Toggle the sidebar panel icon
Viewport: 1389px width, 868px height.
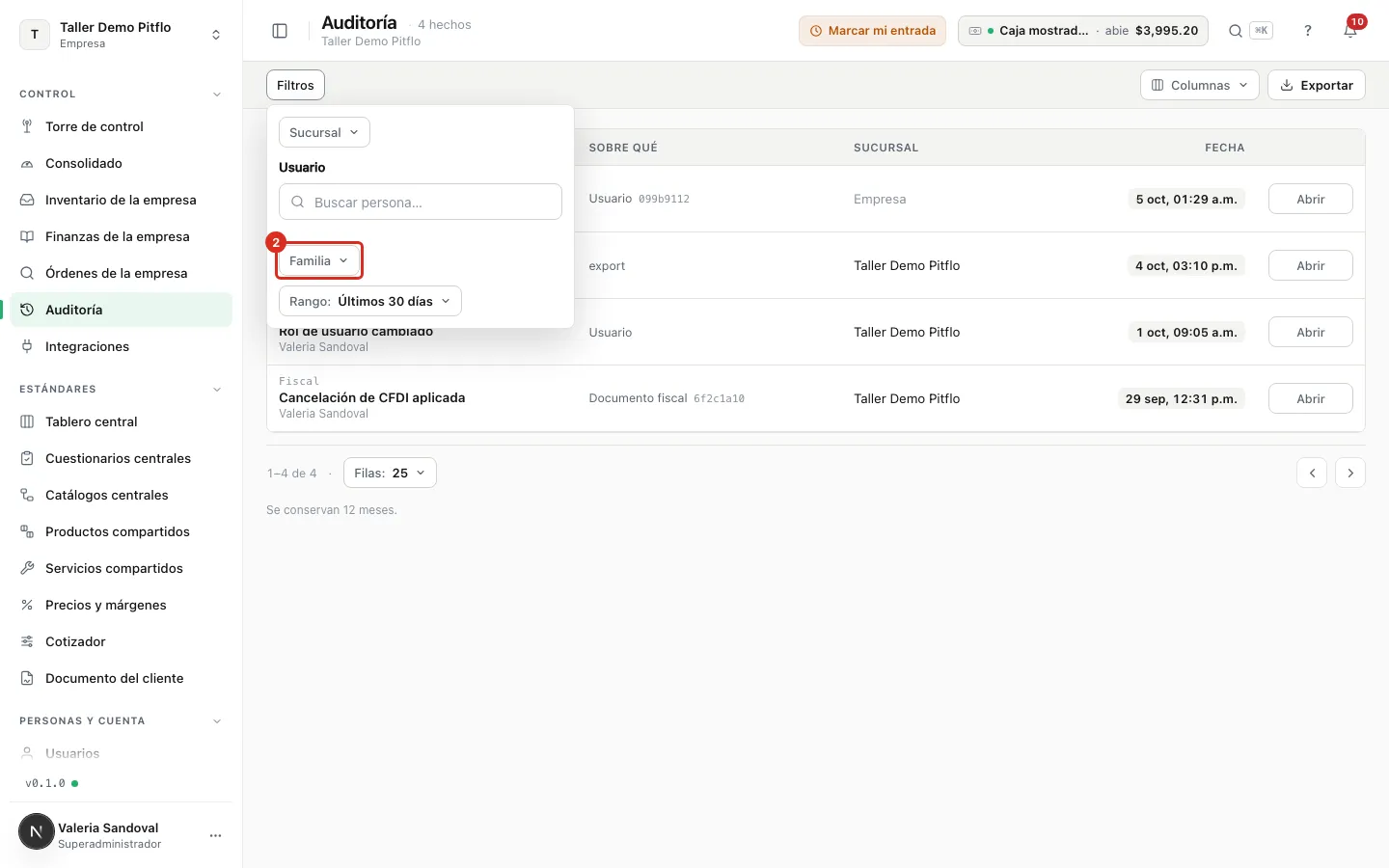point(280,31)
